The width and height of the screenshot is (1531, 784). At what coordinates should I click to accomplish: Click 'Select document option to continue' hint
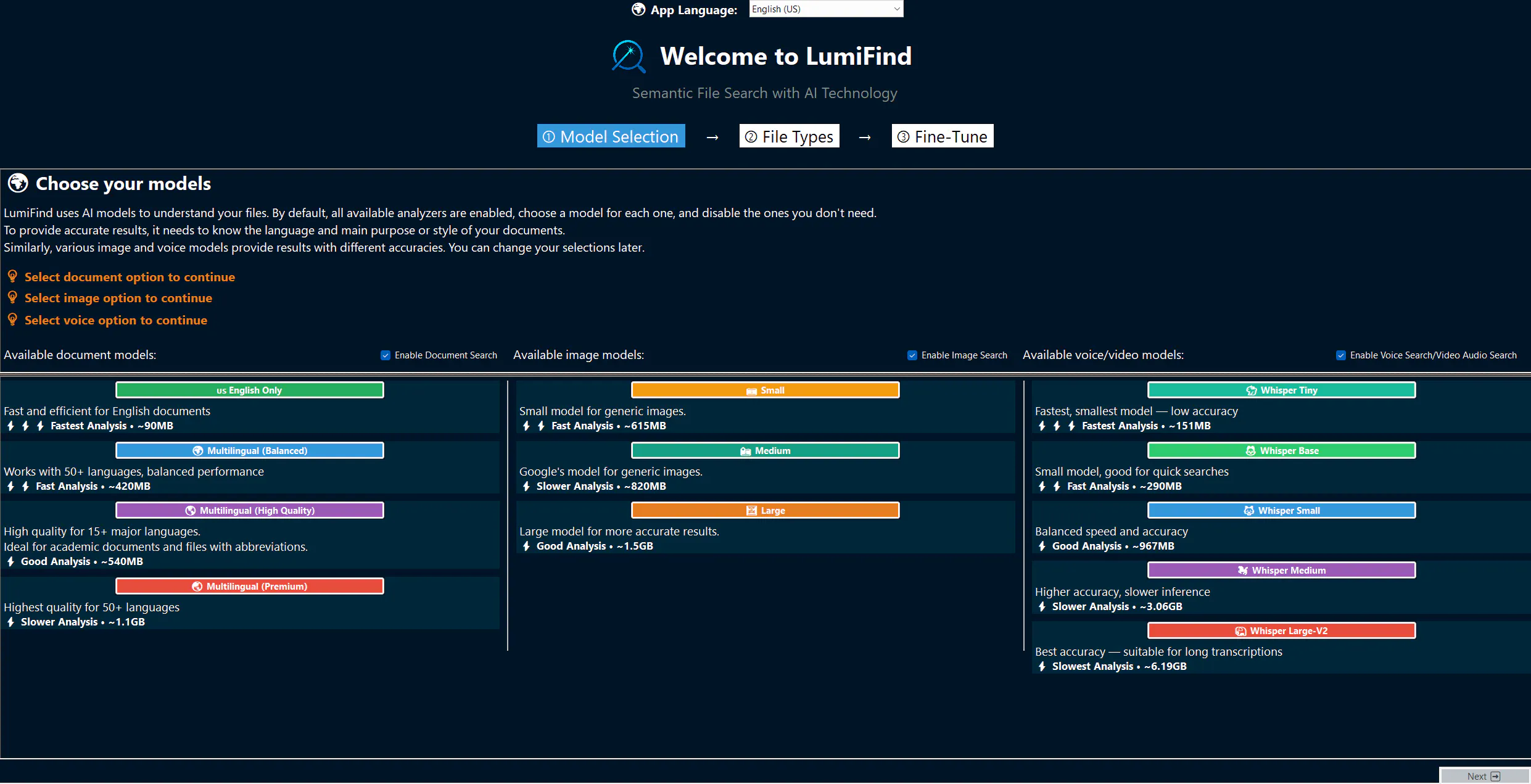click(130, 277)
